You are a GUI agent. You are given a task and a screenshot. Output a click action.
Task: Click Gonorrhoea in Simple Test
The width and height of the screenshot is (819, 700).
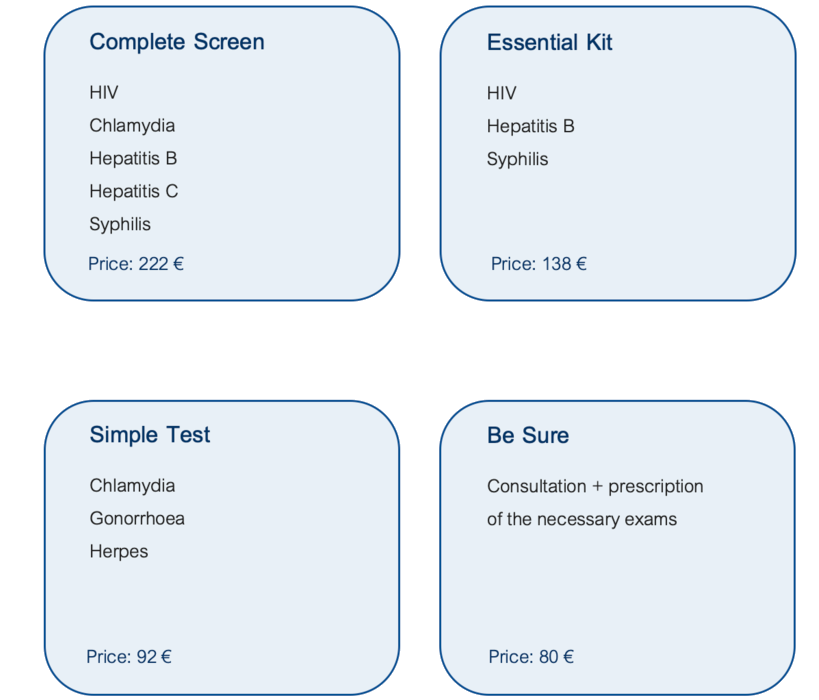click(x=137, y=519)
